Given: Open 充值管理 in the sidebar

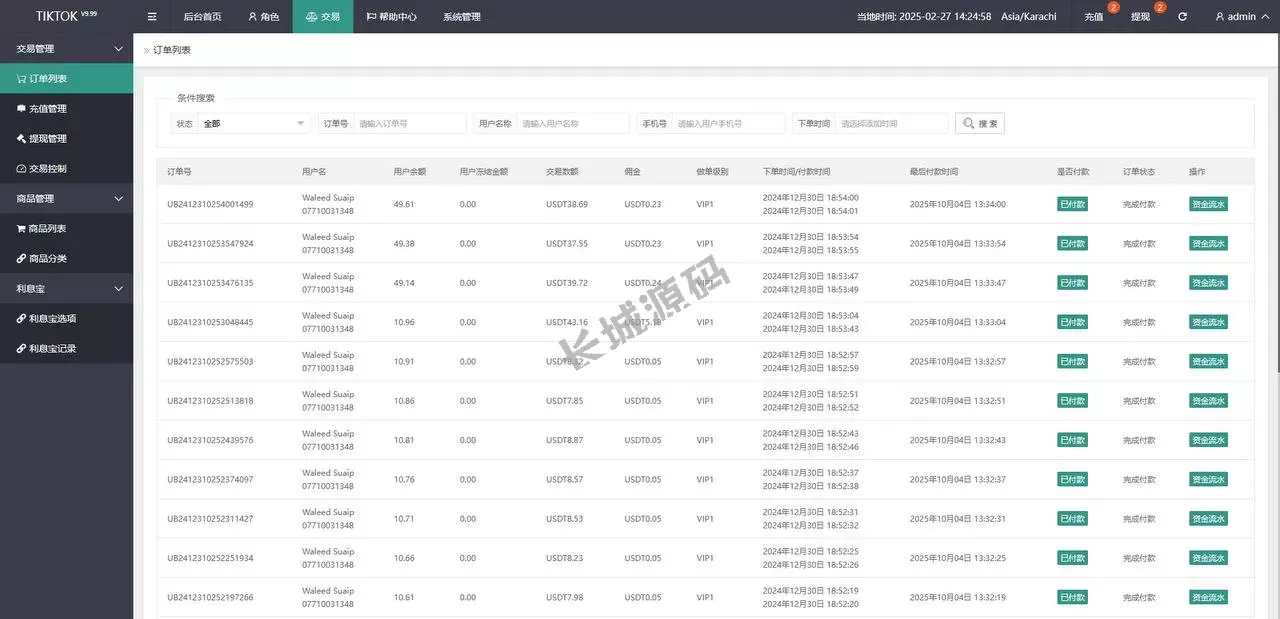Looking at the screenshot, I should pos(66,108).
